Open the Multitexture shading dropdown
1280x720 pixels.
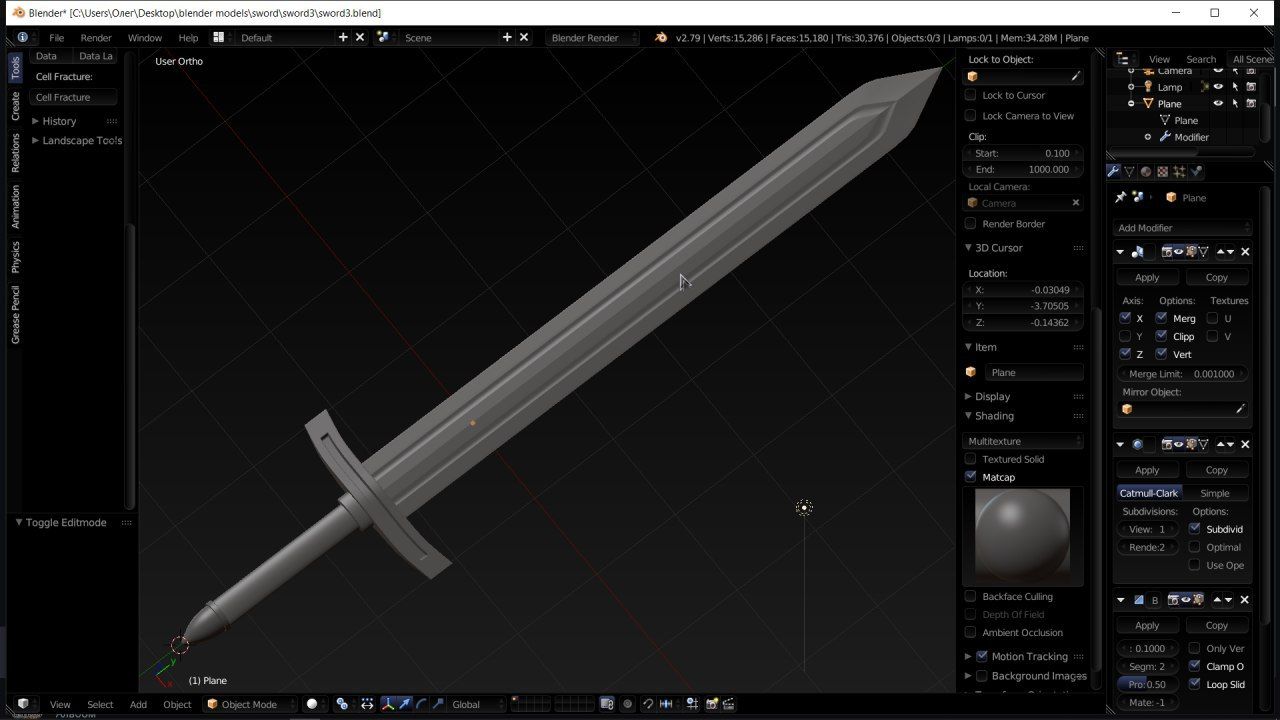(x=1024, y=441)
